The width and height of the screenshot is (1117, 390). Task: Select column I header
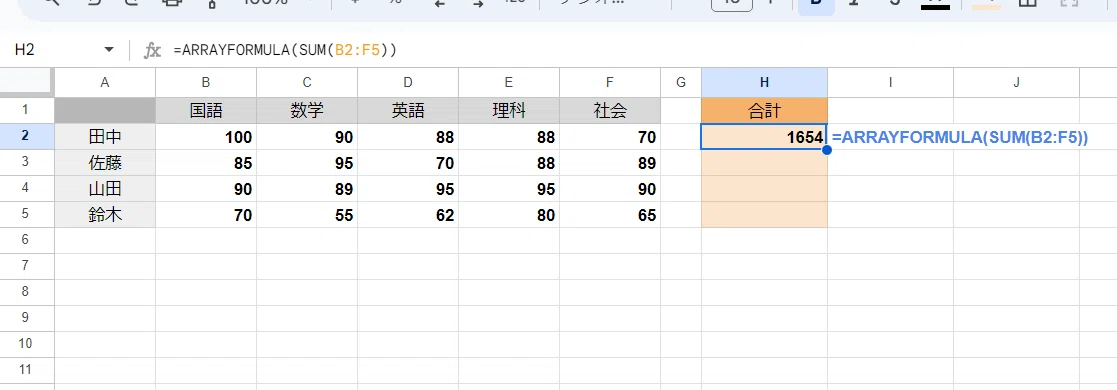click(890, 83)
